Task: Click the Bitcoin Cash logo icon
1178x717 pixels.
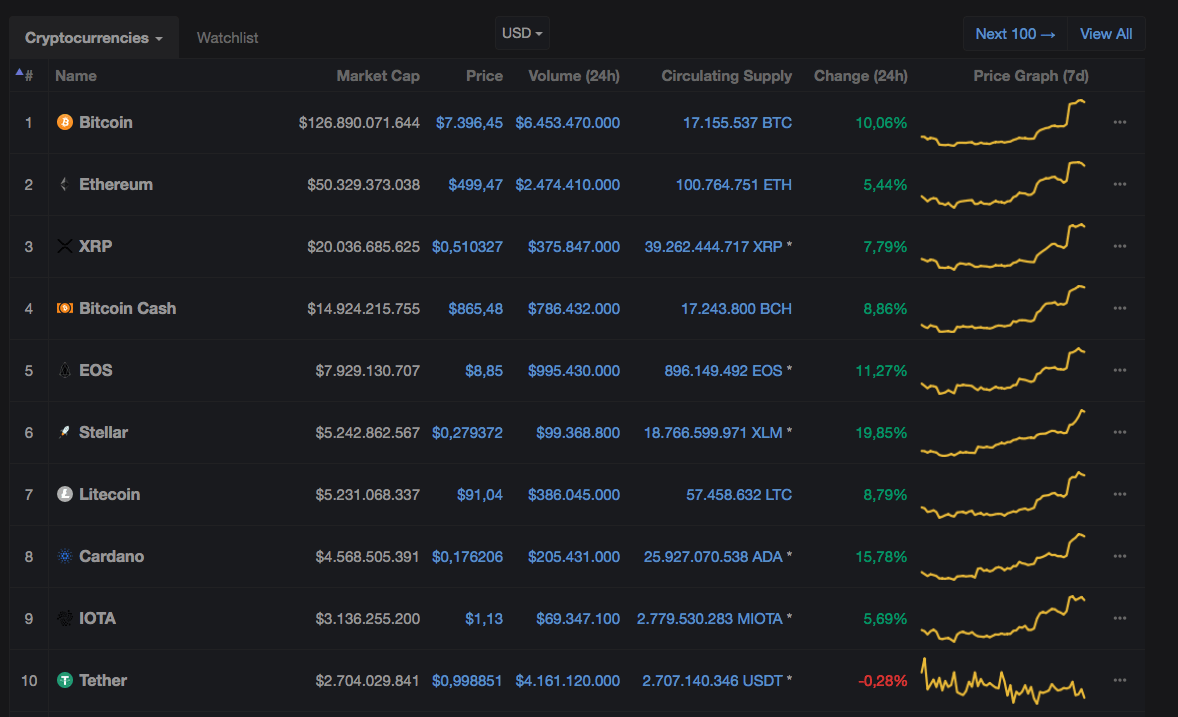Action: coord(65,308)
